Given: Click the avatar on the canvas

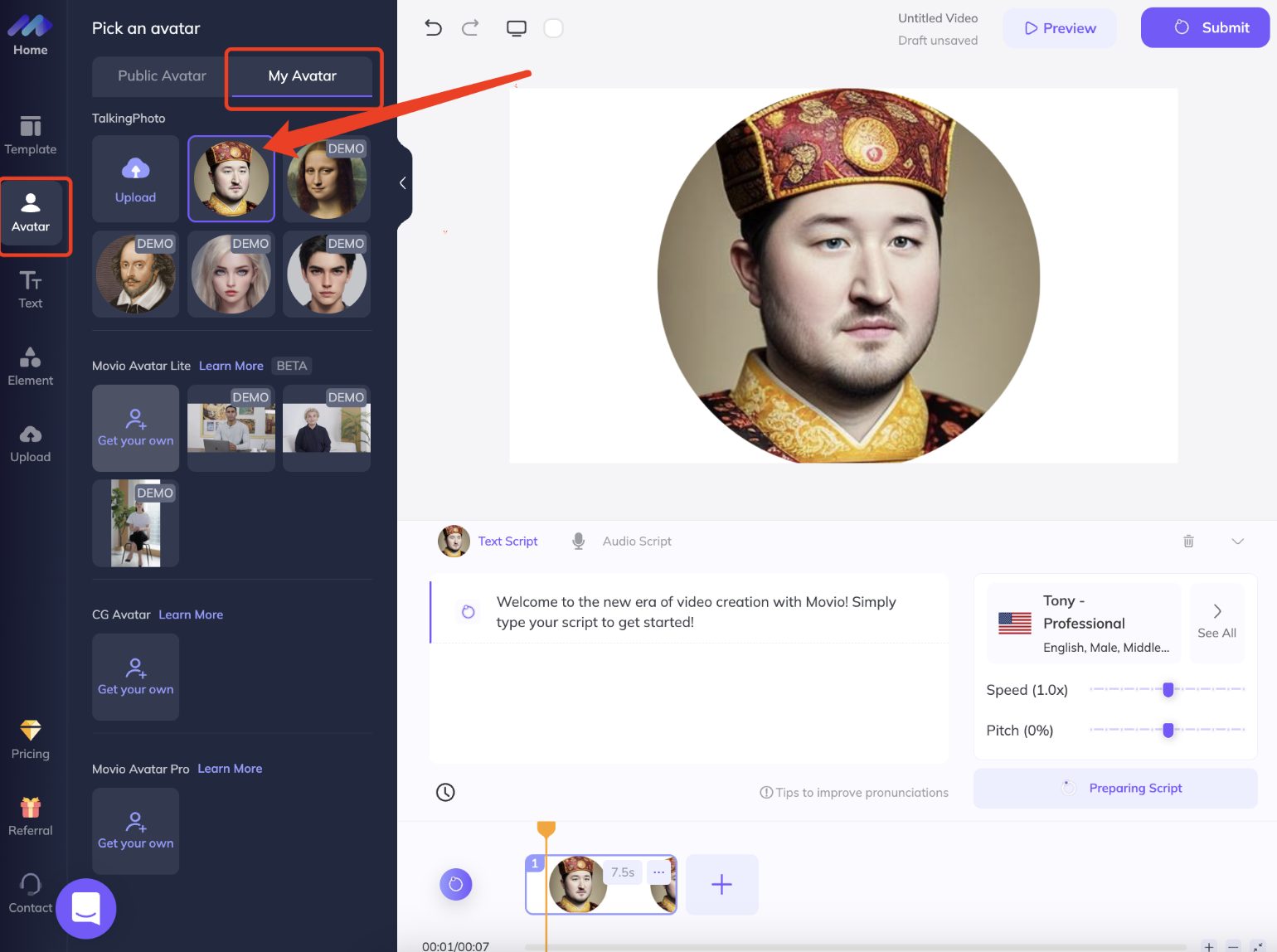Looking at the screenshot, I should tap(848, 275).
